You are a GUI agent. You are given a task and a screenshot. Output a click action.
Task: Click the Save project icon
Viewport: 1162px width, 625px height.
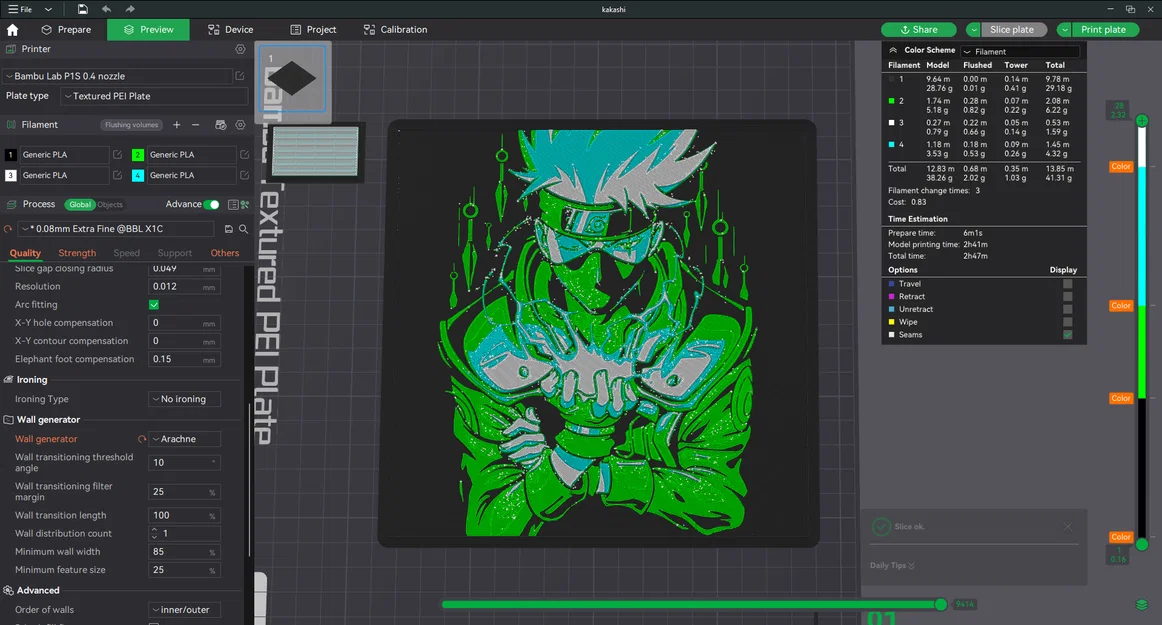(82, 9)
